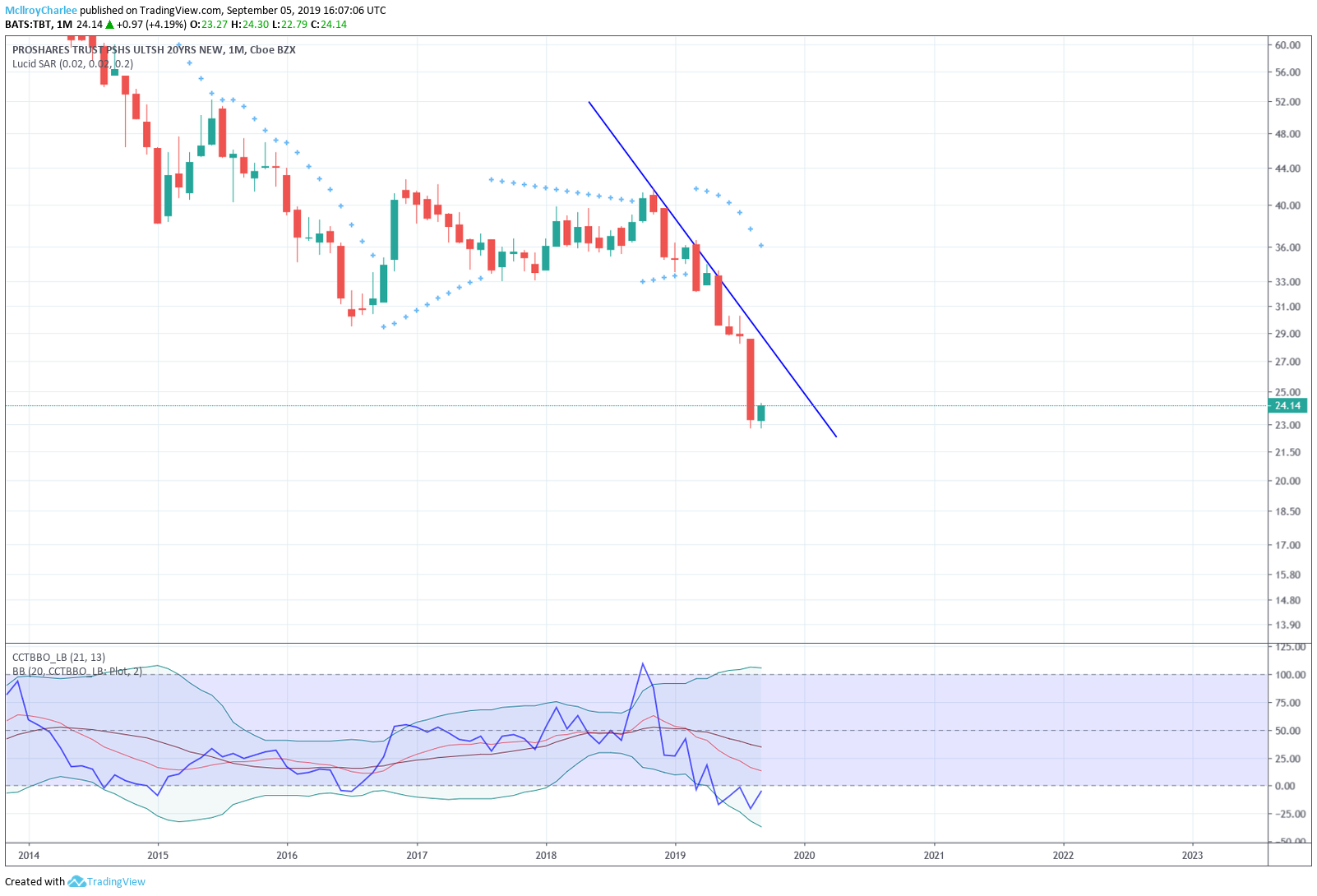
Task: Click the +0.97 (+4.19%) change value
Action: click(x=151, y=24)
